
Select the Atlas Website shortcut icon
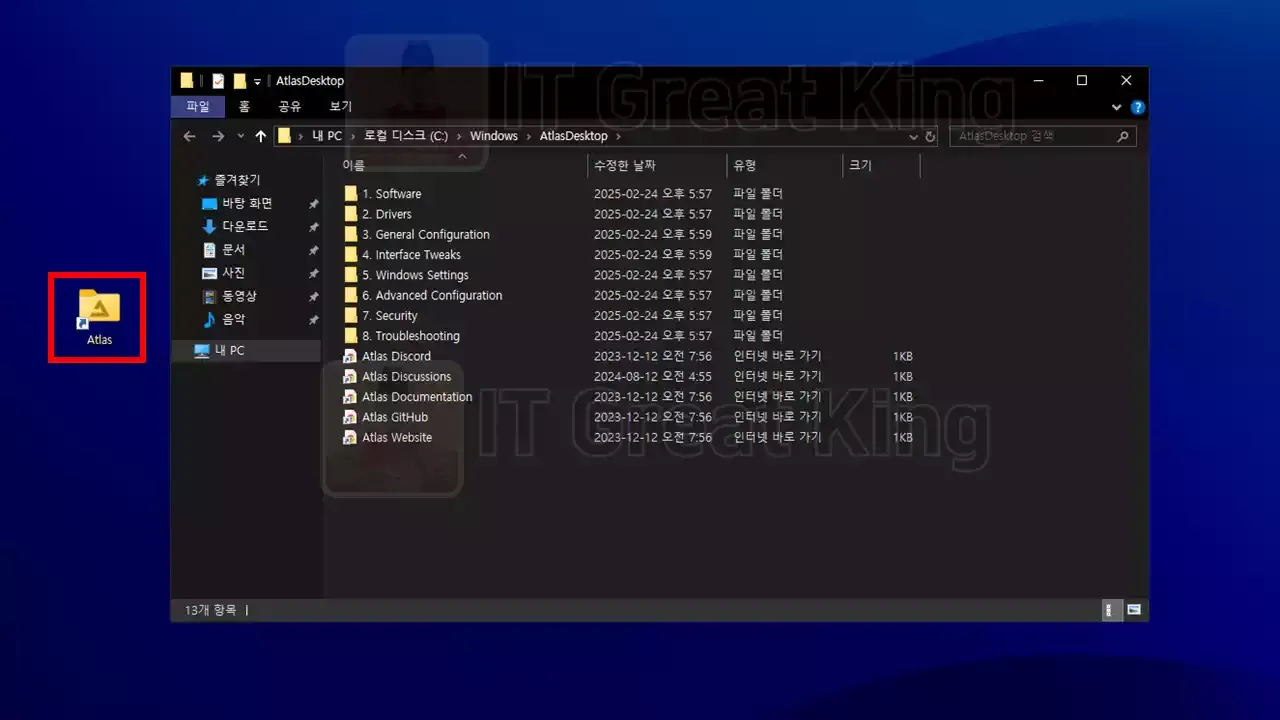pyautogui.click(x=350, y=438)
